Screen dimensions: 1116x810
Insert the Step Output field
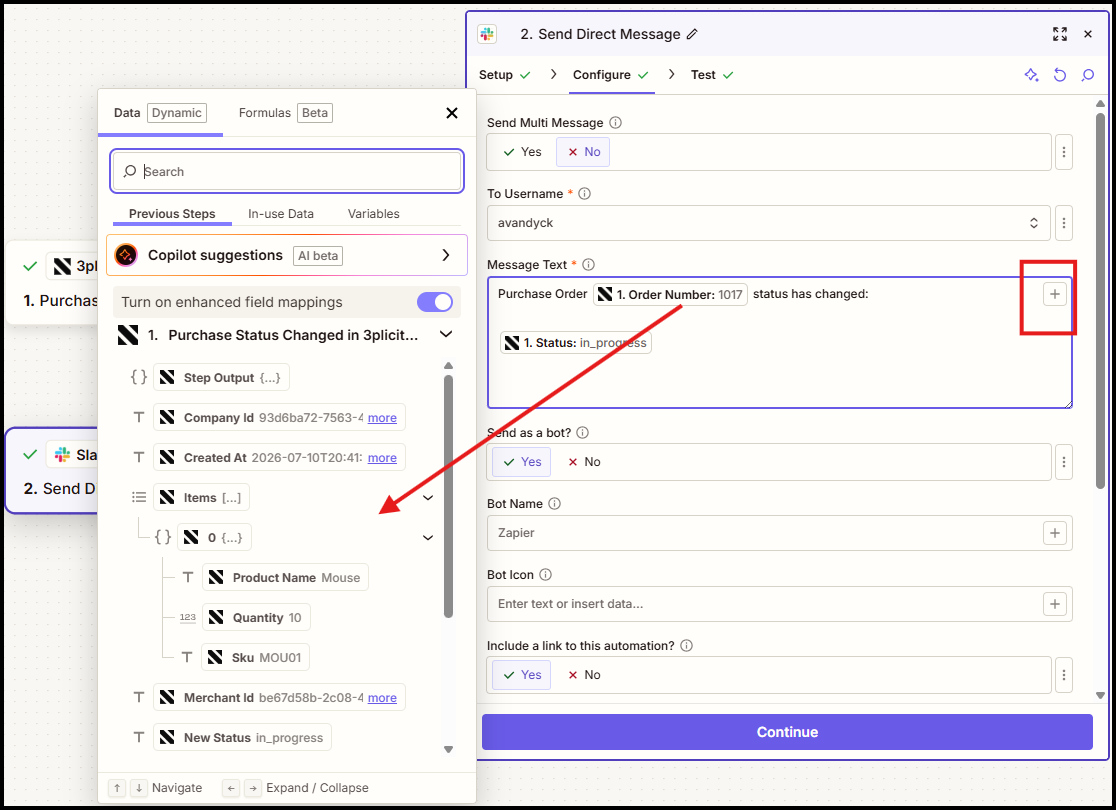pyautogui.click(x=221, y=377)
